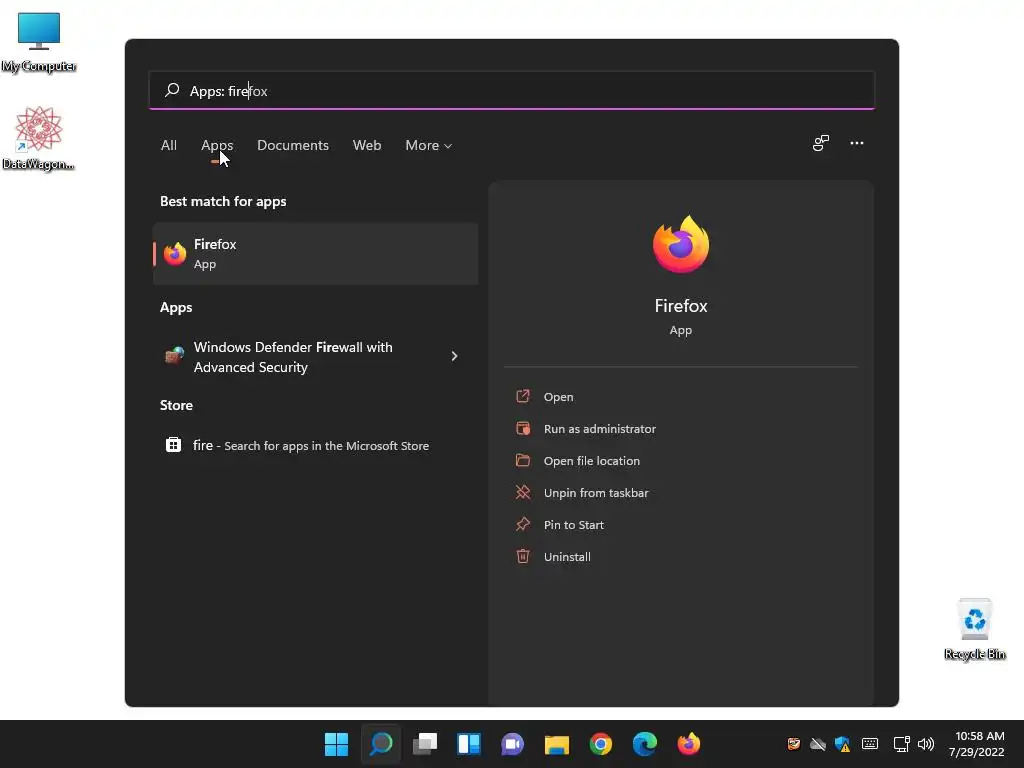Switch to the Documents search tab
The image size is (1024, 768).
pos(293,145)
